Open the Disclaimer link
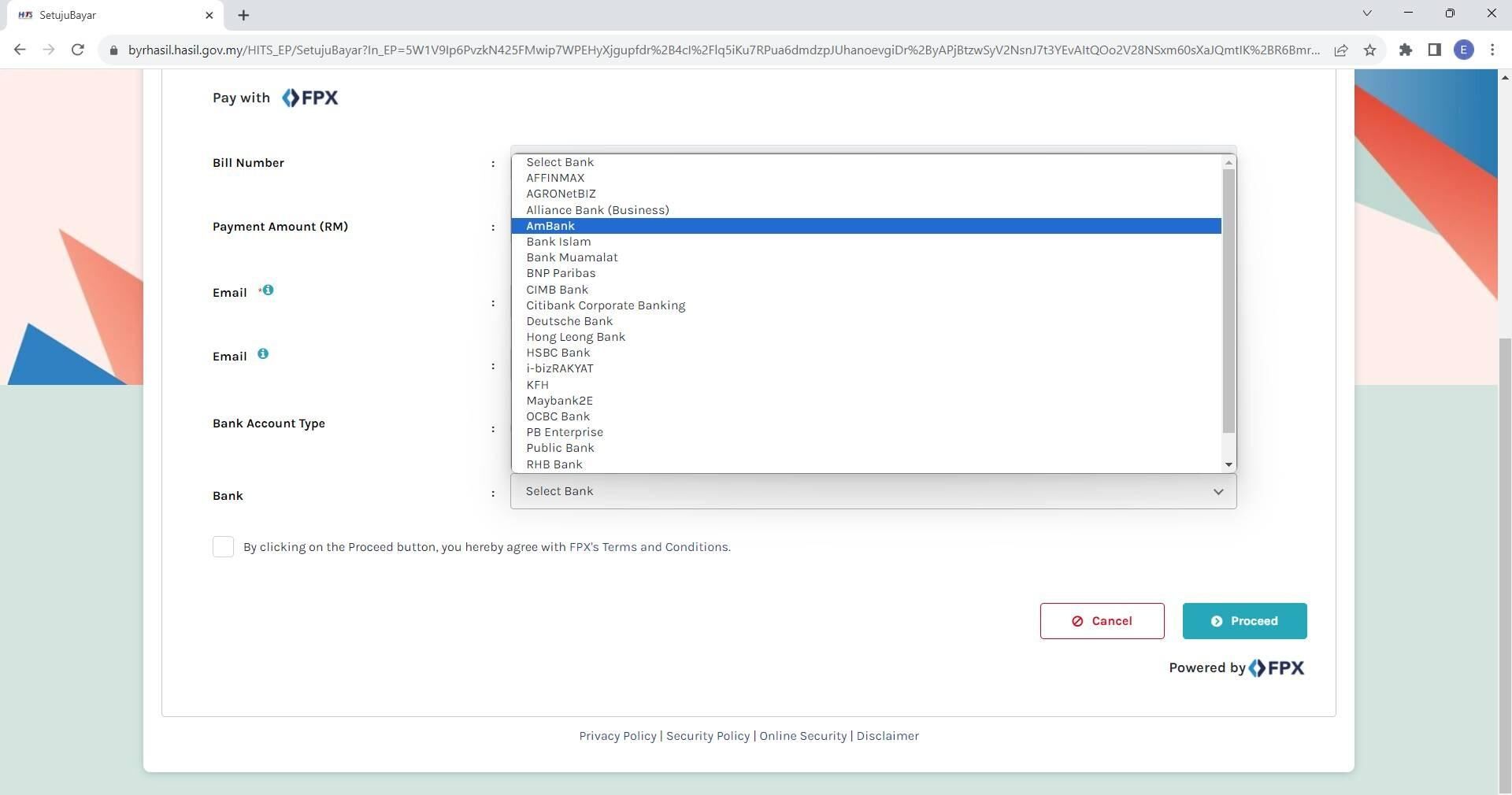 pos(888,736)
